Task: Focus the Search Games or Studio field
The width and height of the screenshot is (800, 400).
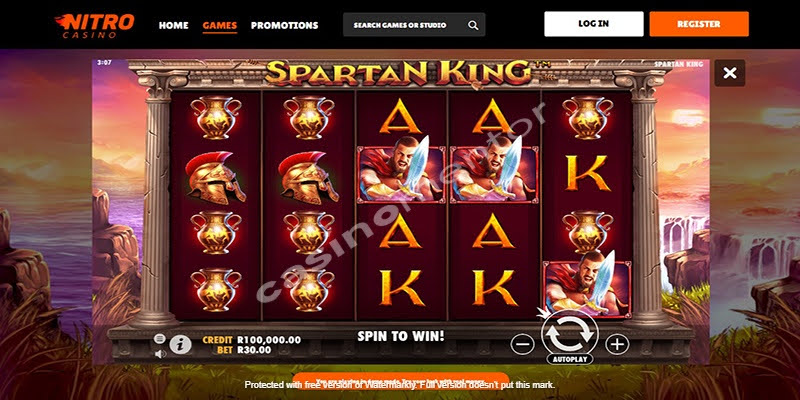Action: pyautogui.click(x=414, y=24)
